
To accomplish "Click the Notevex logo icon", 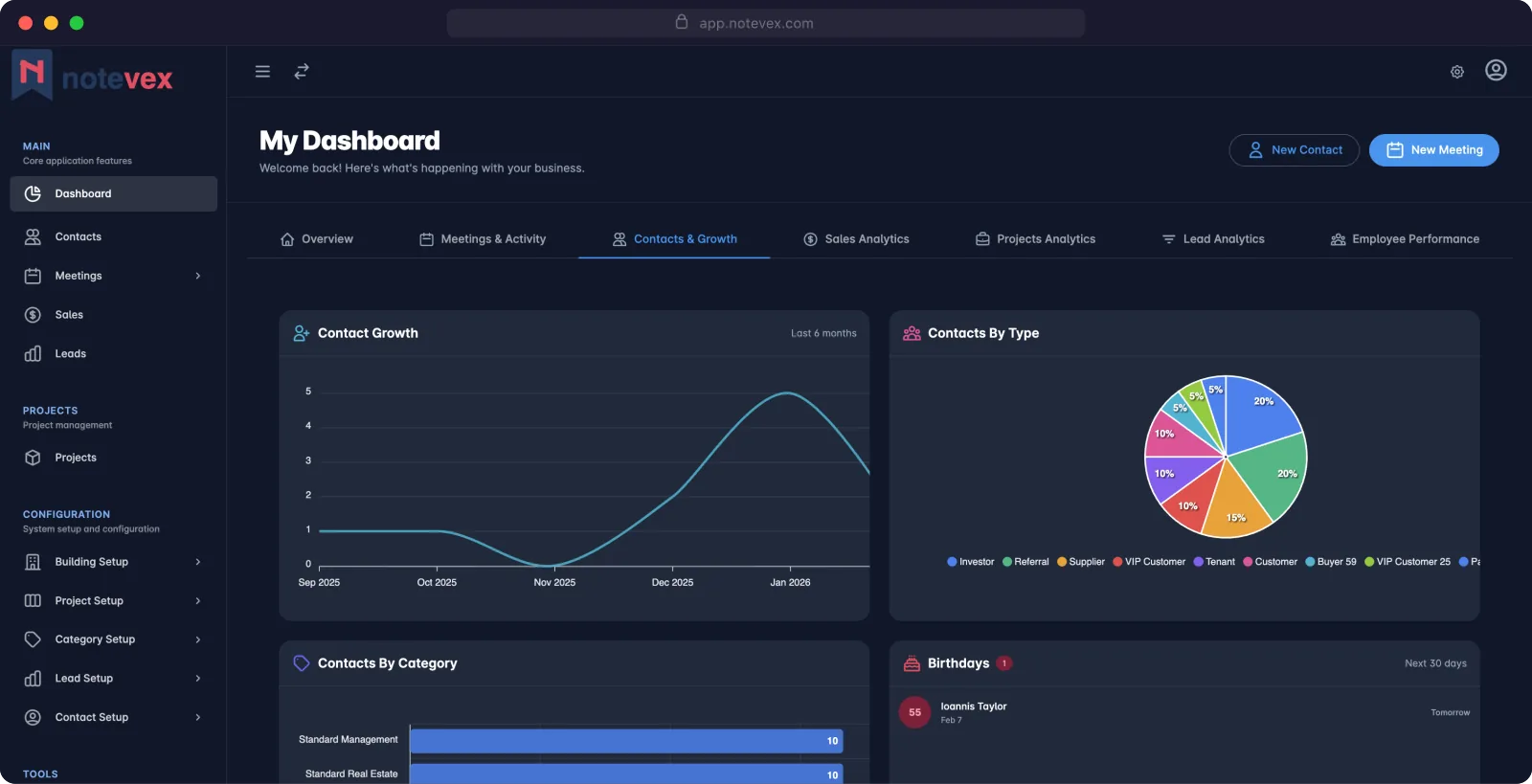I will pyautogui.click(x=32, y=74).
